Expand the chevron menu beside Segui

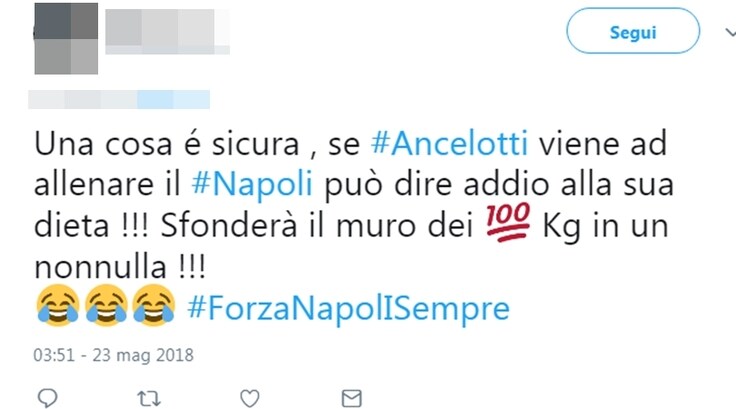(x=730, y=32)
